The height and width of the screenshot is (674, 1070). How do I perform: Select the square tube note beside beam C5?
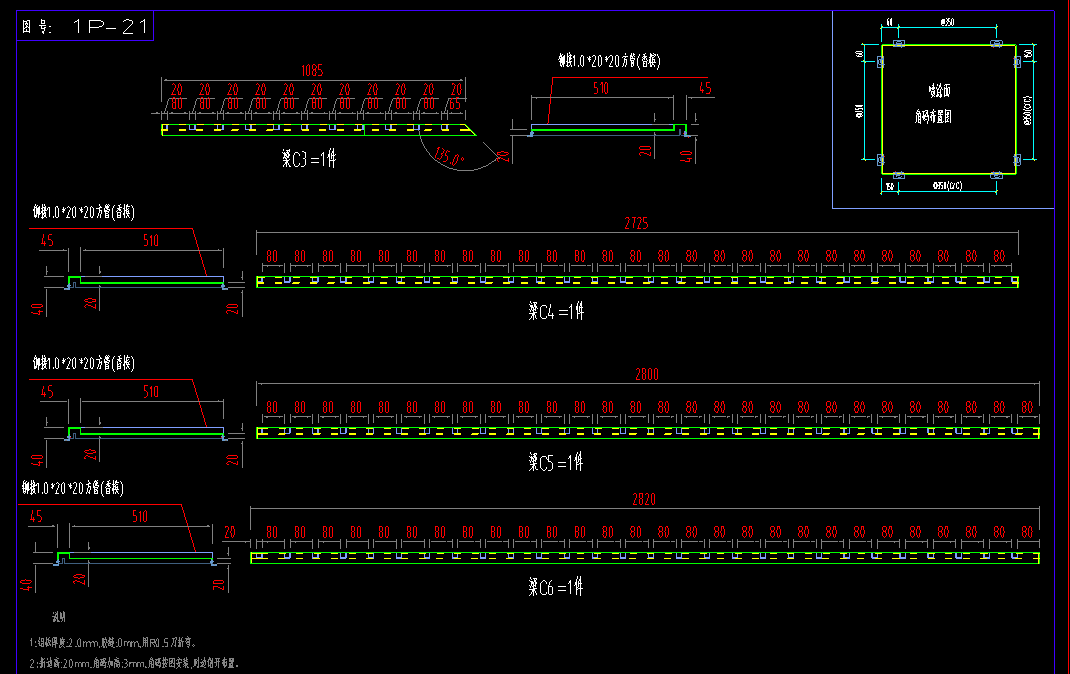click(x=83, y=363)
